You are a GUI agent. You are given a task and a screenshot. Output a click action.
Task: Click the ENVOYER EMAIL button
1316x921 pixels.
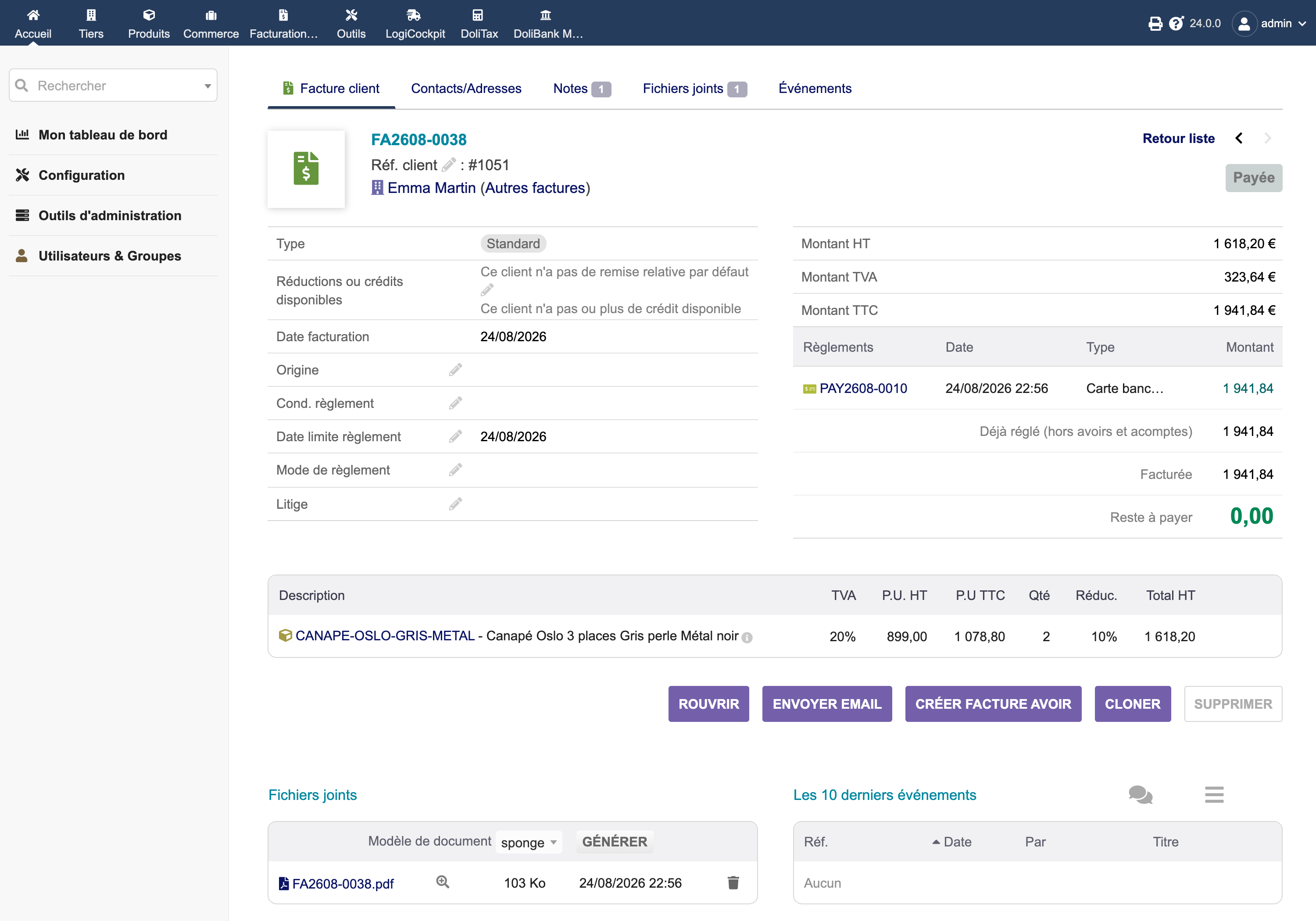[826, 704]
